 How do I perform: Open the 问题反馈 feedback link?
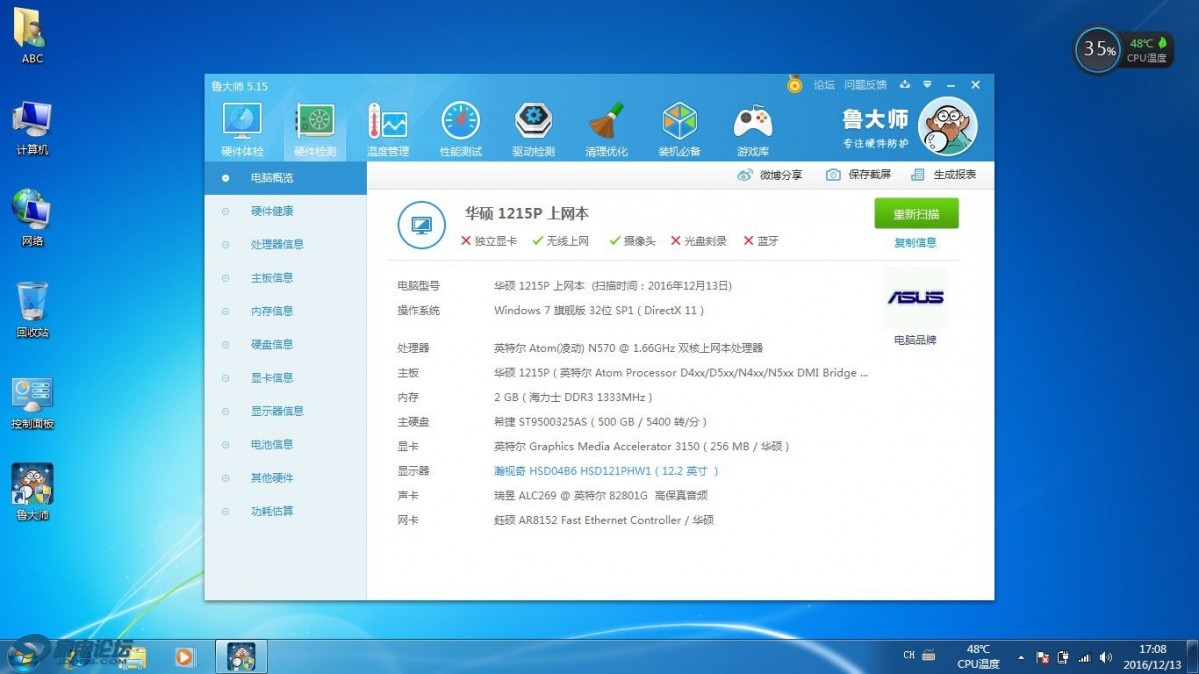pos(865,85)
